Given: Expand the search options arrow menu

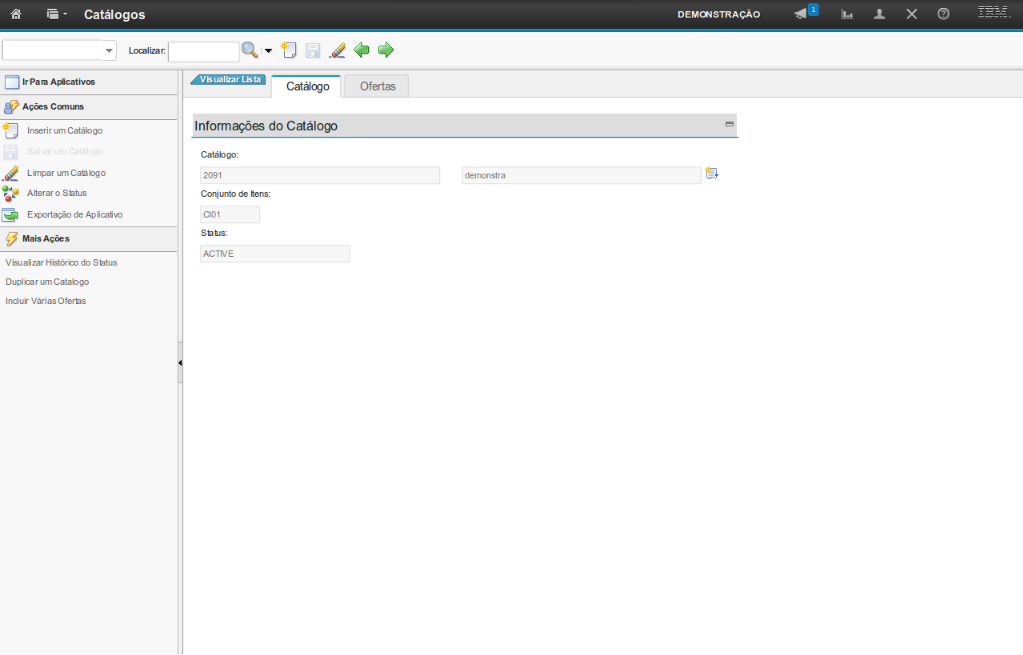Looking at the screenshot, I should tap(268, 51).
